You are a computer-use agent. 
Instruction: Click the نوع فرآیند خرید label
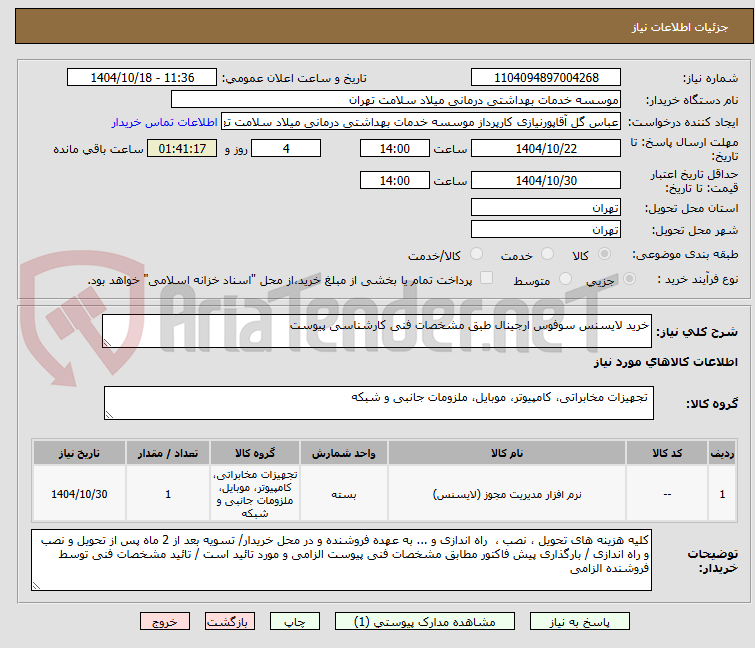click(698, 279)
